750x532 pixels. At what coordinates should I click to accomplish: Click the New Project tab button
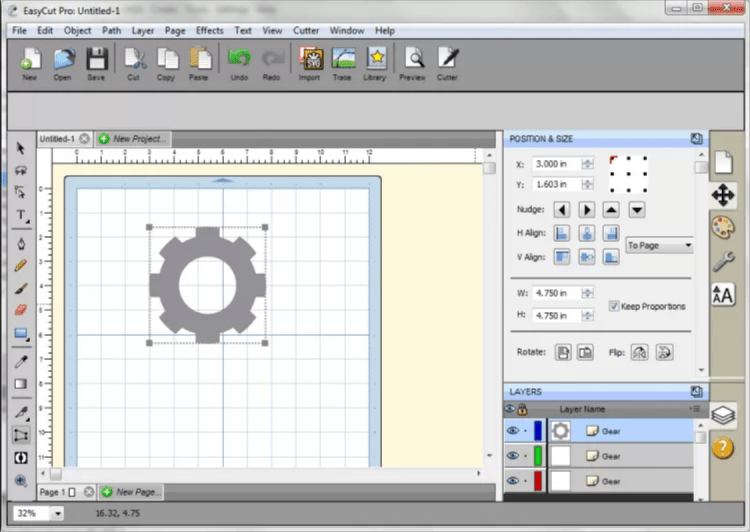tap(133, 139)
